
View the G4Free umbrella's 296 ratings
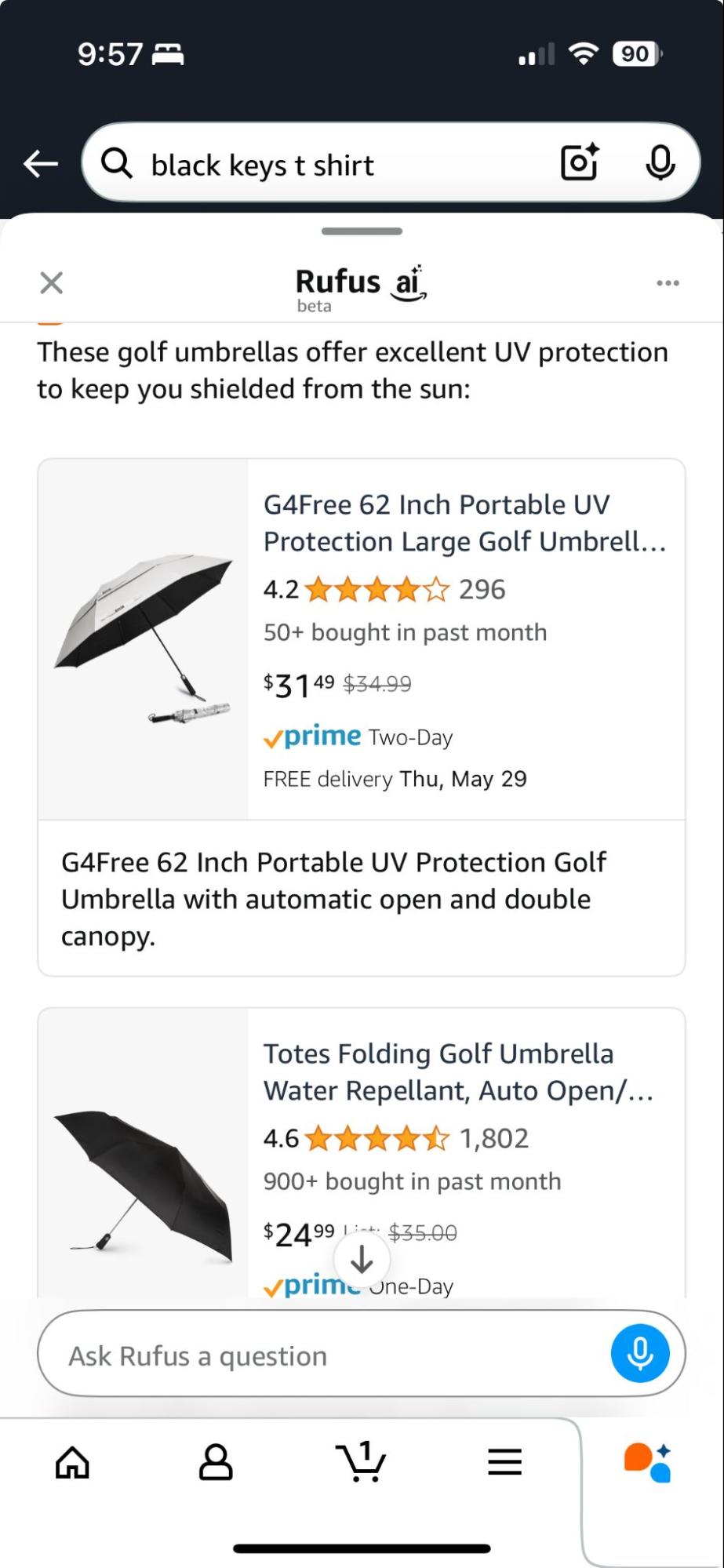pos(482,589)
